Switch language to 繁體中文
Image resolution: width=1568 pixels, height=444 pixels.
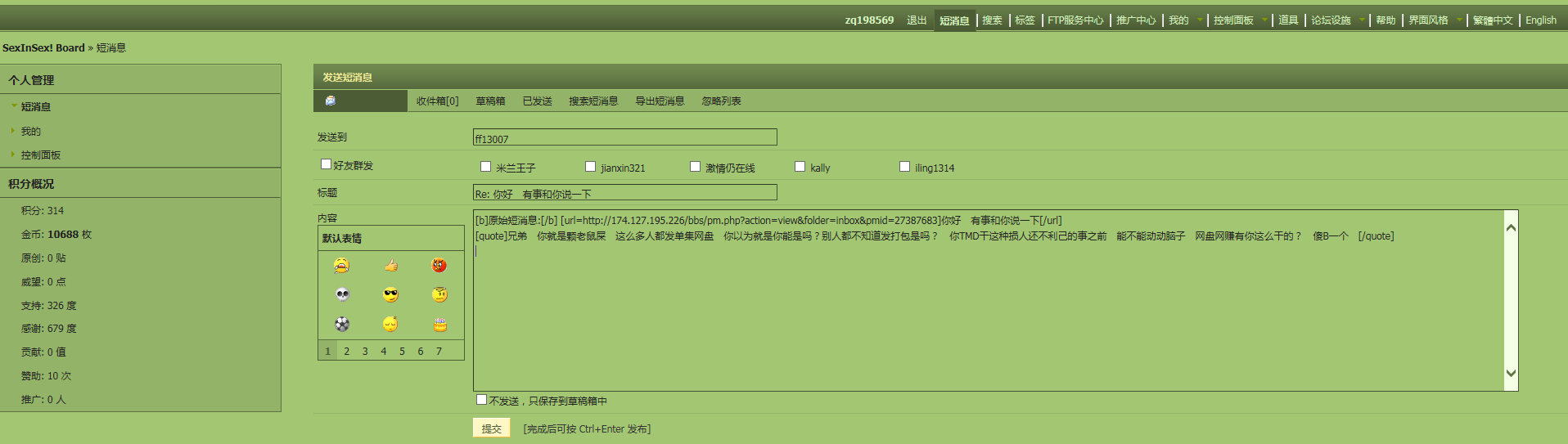tap(1493, 20)
